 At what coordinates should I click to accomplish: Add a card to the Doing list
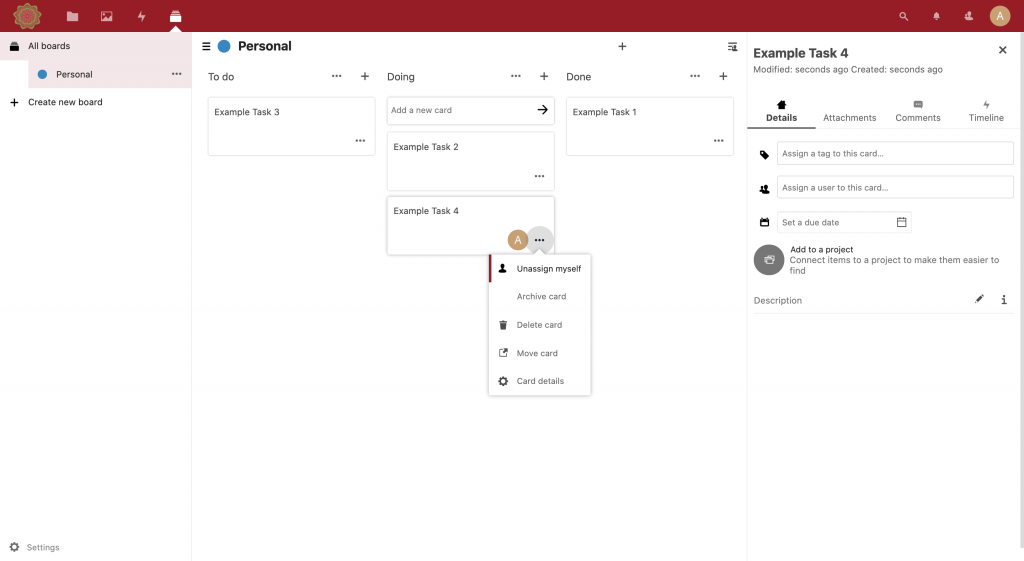[x=543, y=76]
